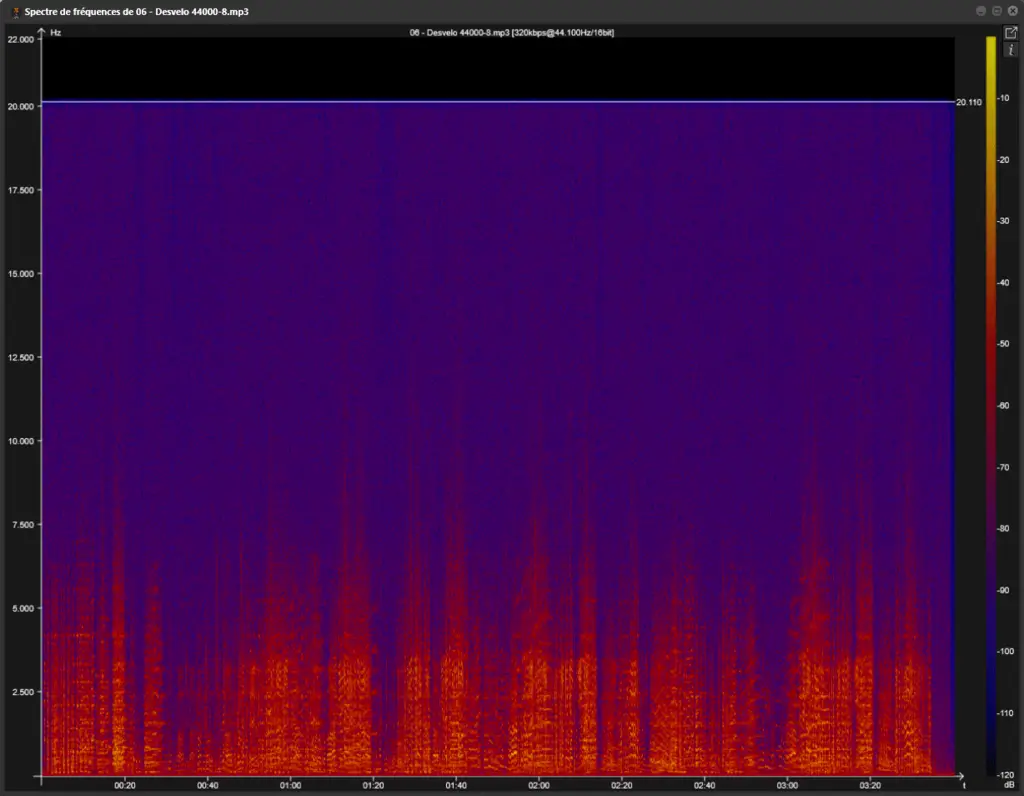Click the 15.000 Hz frequency axis label
The width and height of the screenshot is (1024, 796).
[22, 274]
